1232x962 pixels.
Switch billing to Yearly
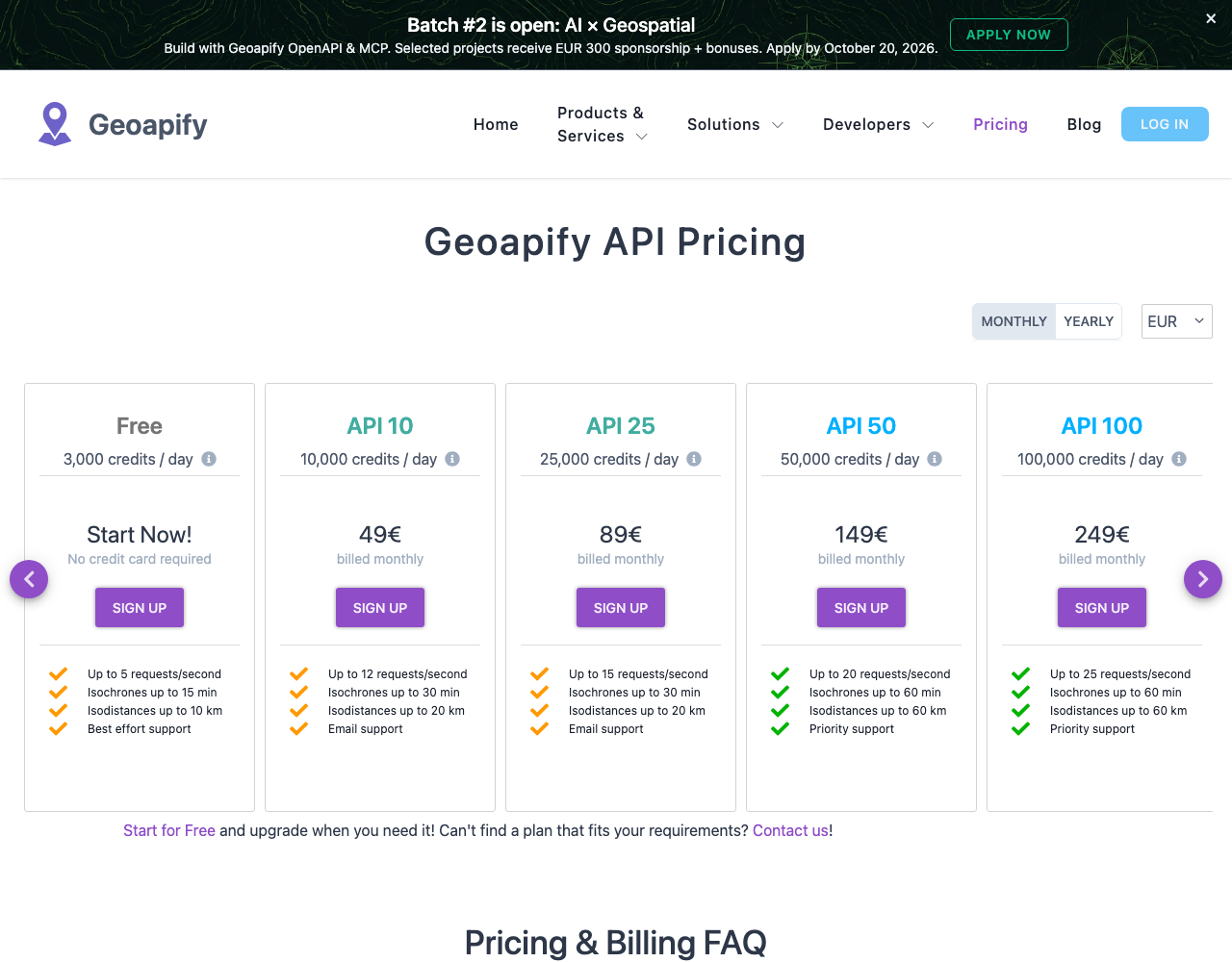pyautogui.click(x=1089, y=321)
